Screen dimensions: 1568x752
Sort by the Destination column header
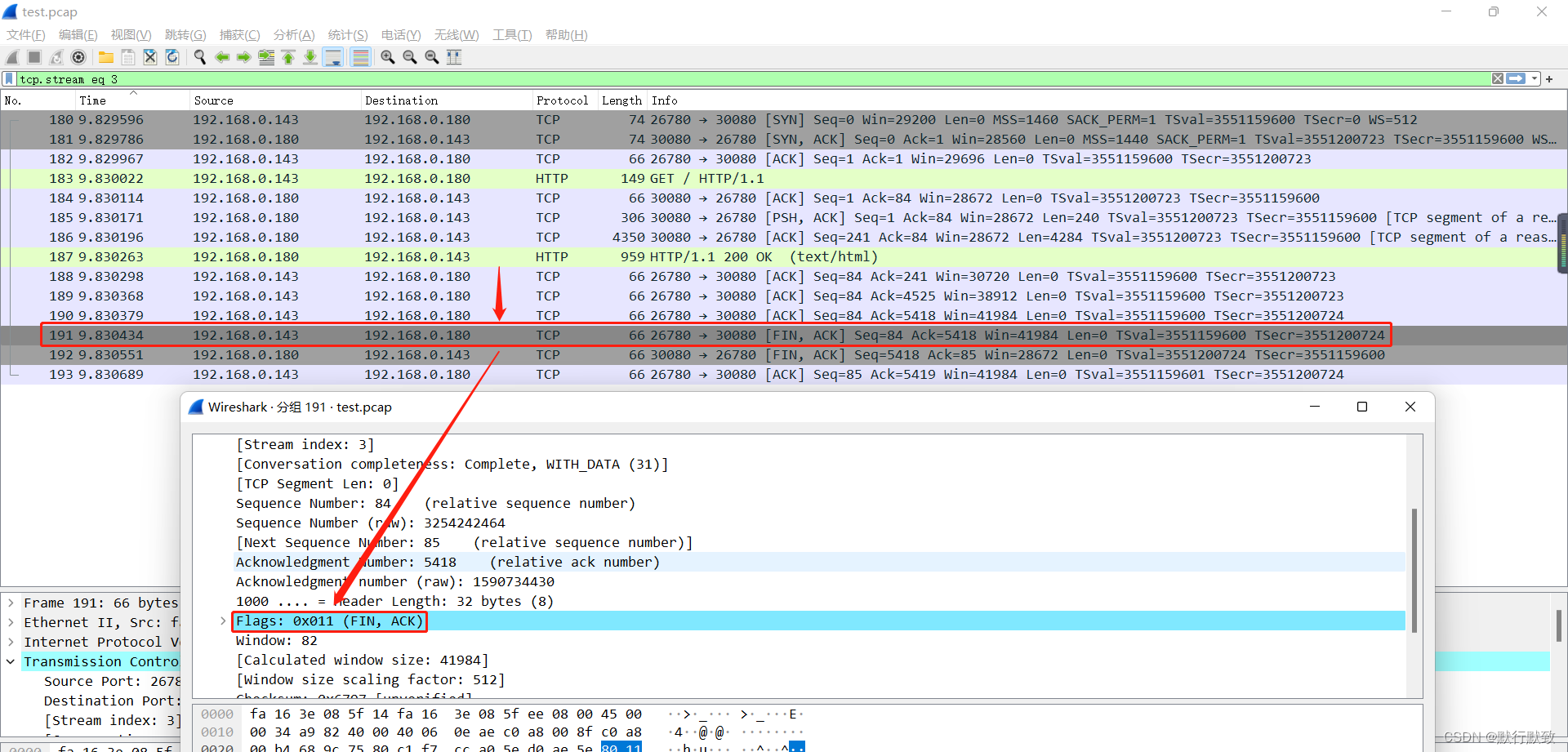[x=446, y=100]
